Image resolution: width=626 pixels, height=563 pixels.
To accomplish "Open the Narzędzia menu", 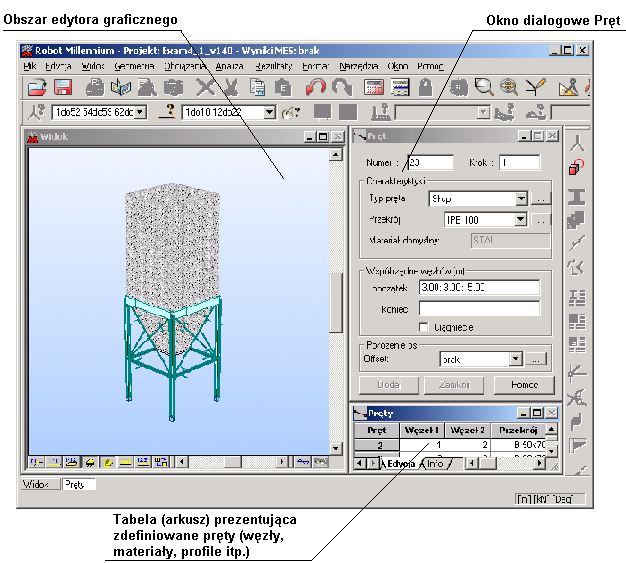I will tap(359, 66).
